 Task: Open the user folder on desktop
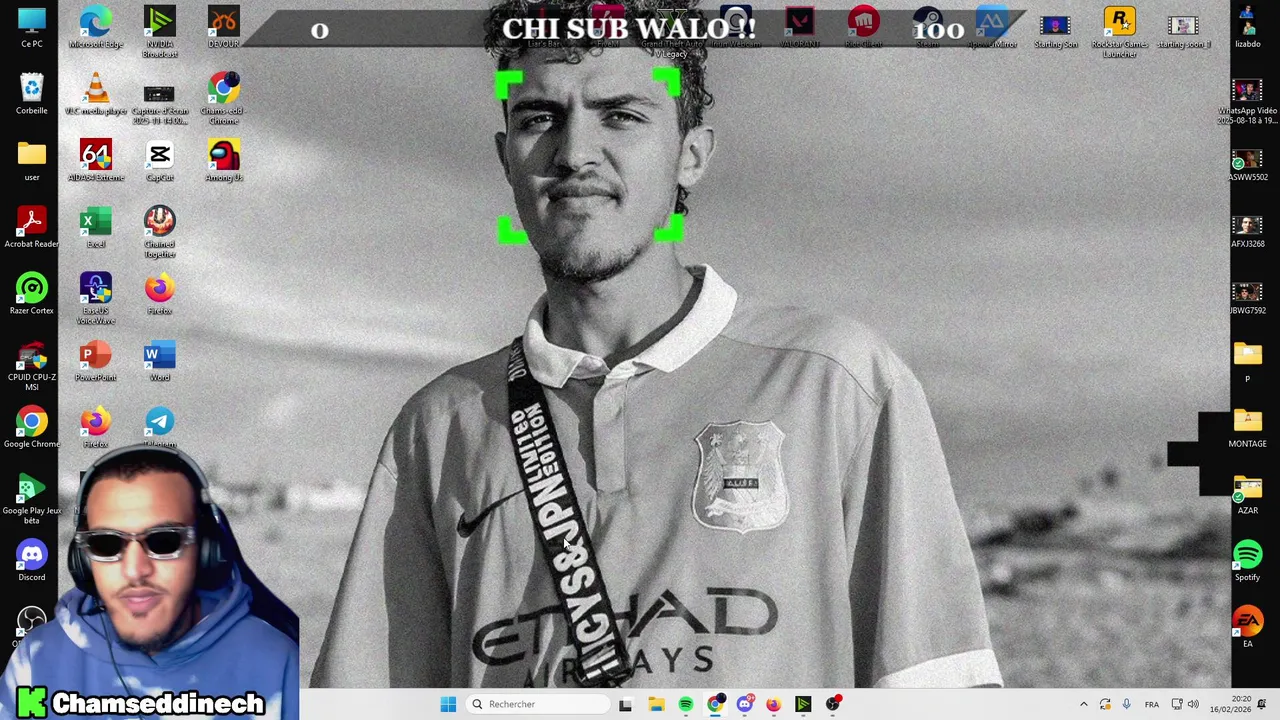[x=32, y=160]
